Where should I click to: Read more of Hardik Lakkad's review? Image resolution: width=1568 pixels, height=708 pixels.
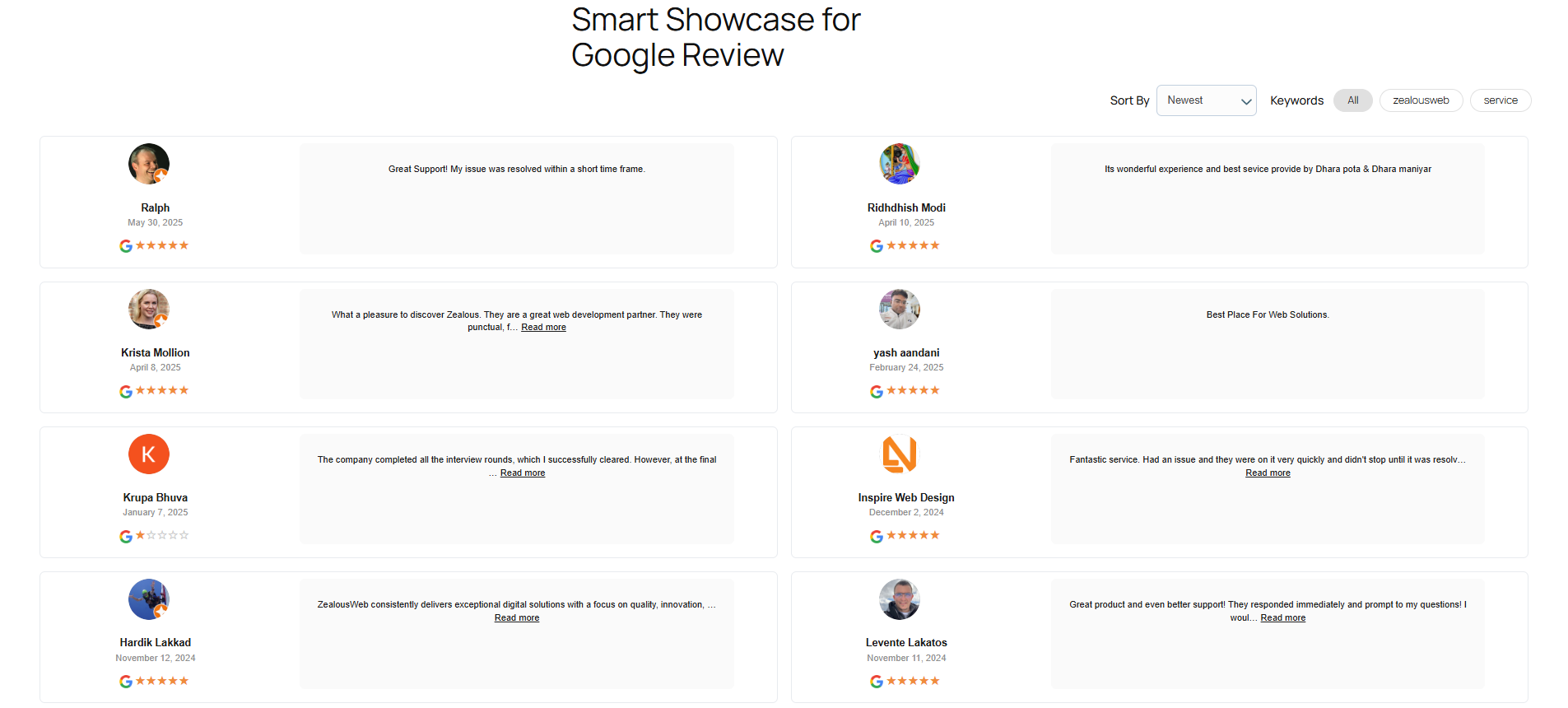coord(517,618)
